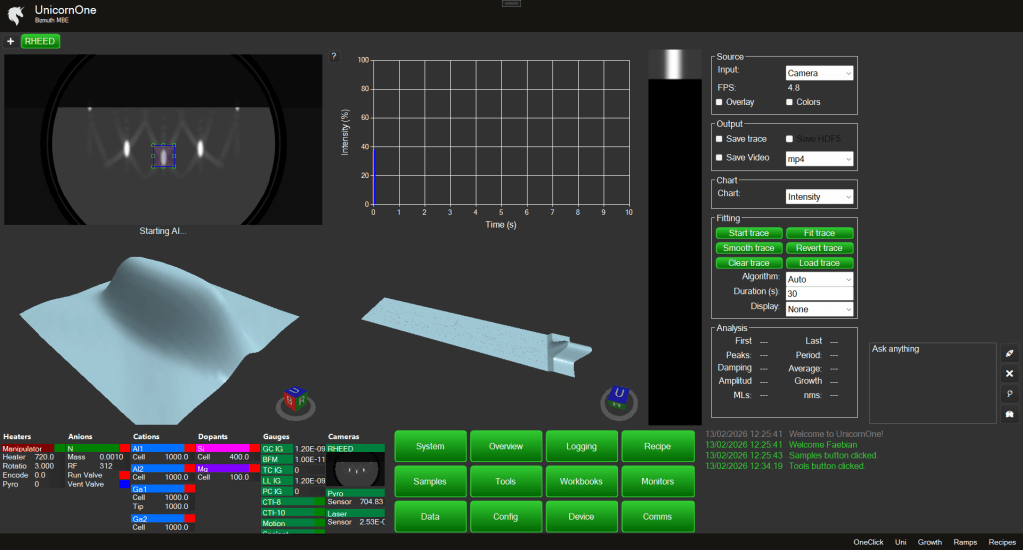Open the Input source dropdown showing Camera
This screenshot has width=1023, height=550.
pyautogui.click(x=818, y=73)
